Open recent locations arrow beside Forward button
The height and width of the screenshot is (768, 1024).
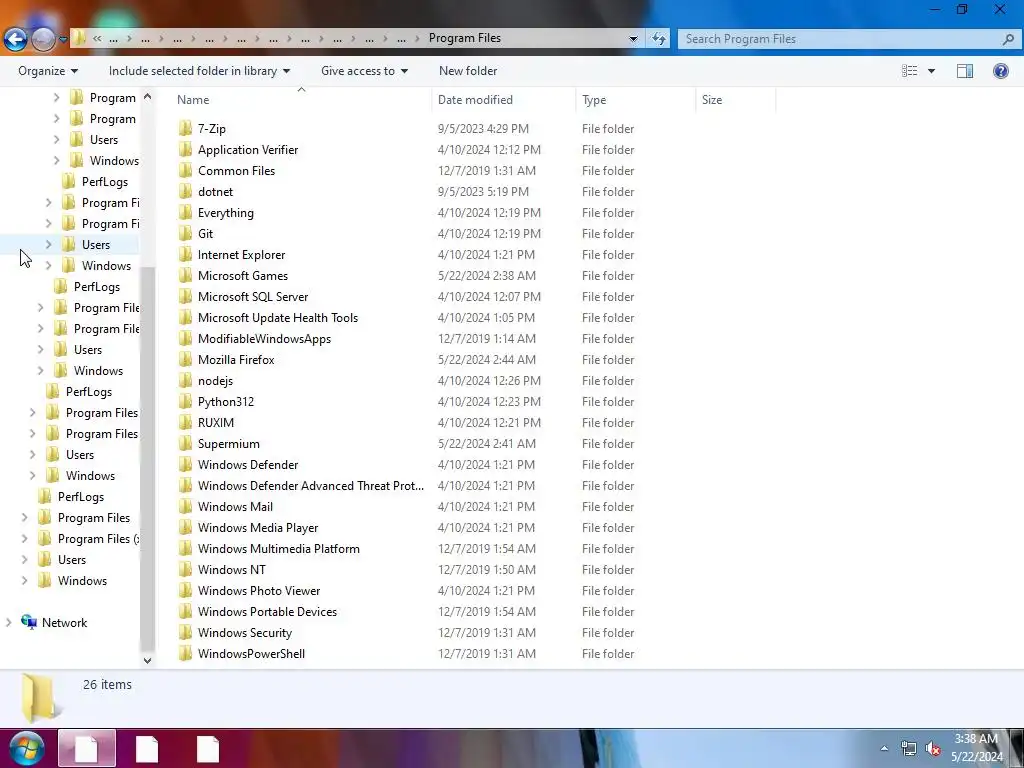[x=63, y=39]
